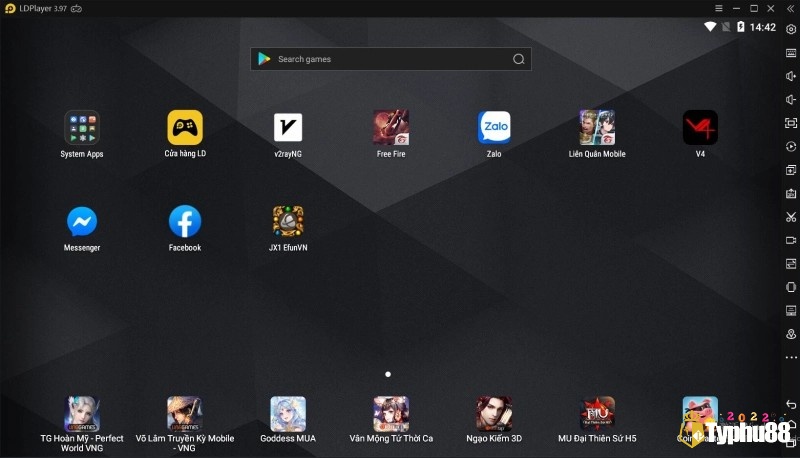This screenshot has height=458, width=800.
Task: Open emulator settings gear in sidebar
Action: pyautogui.click(x=791, y=30)
